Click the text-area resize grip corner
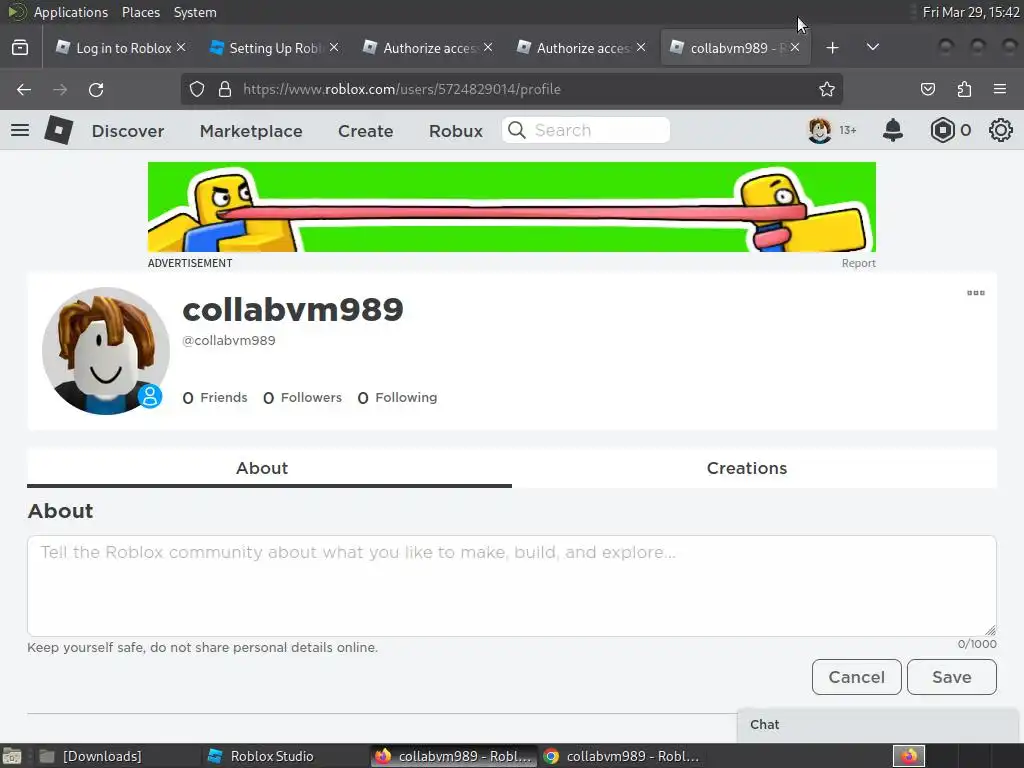This screenshot has width=1024, height=768. 990,630
